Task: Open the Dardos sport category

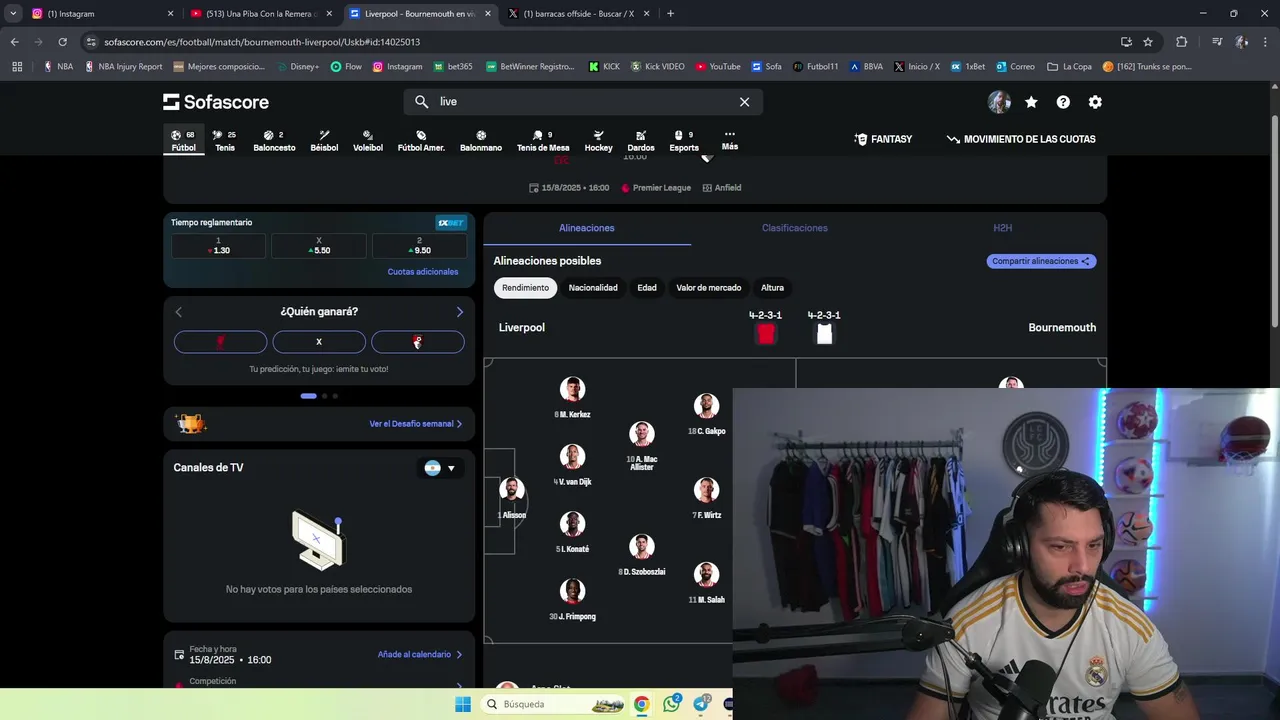Action: (641, 141)
